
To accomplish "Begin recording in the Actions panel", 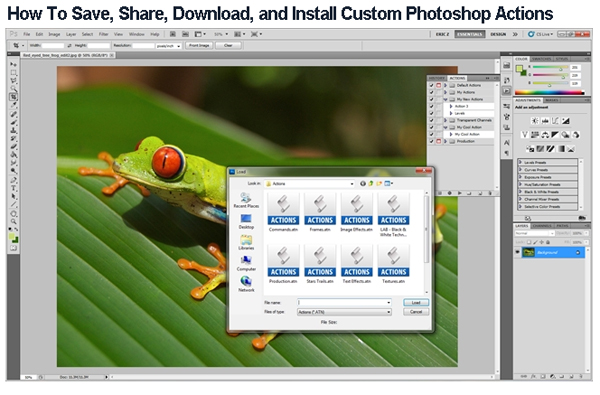I will coord(450,193).
